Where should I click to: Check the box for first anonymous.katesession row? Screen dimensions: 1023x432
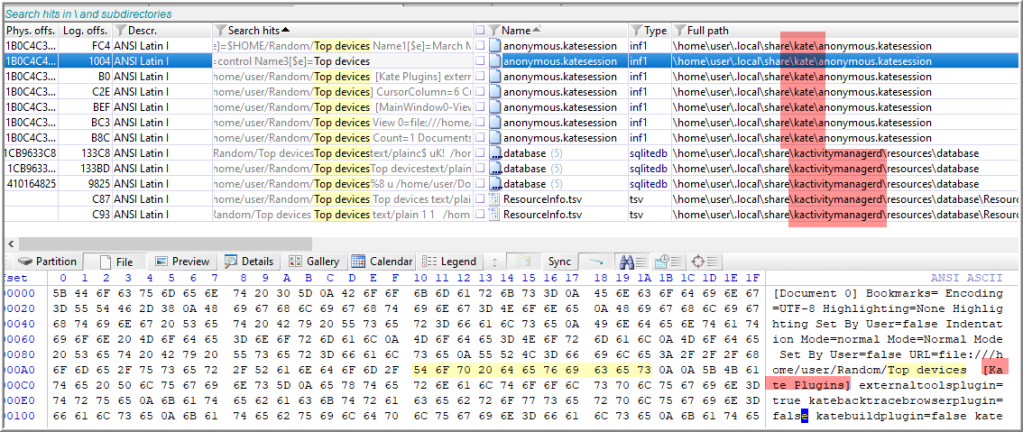click(x=481, y=46)
